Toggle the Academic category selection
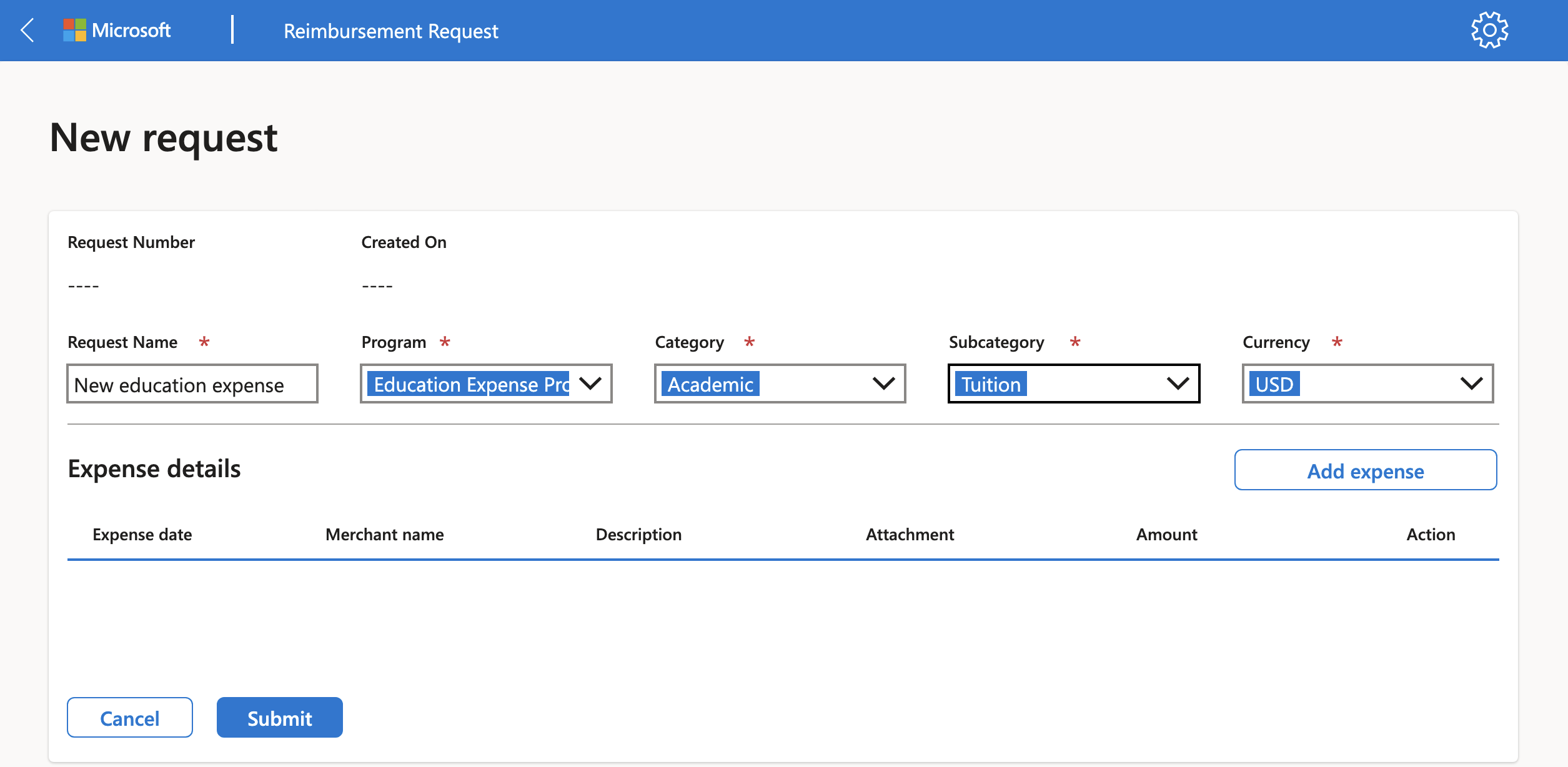The height and width of the screenshot is (767, 1568). coord(780,383)
